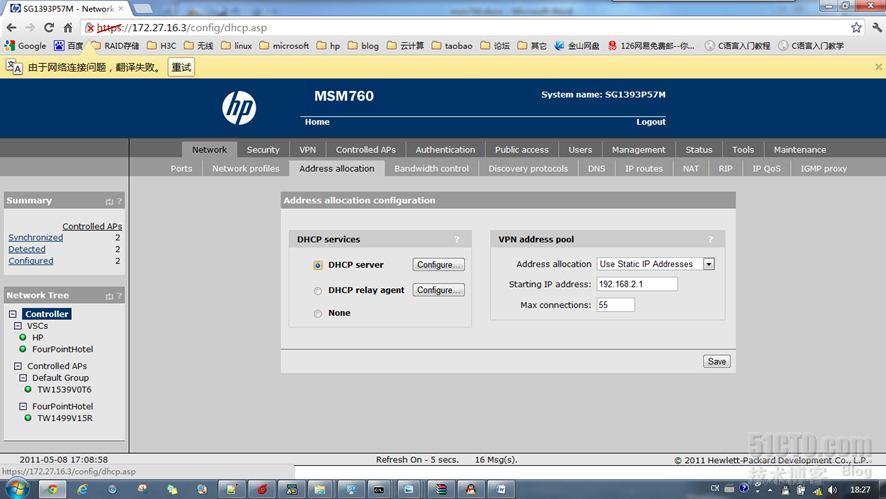Open the Network profiles sub-tab
The height and width of the screenshot is (499, 886).
click(x=246, y=168)
